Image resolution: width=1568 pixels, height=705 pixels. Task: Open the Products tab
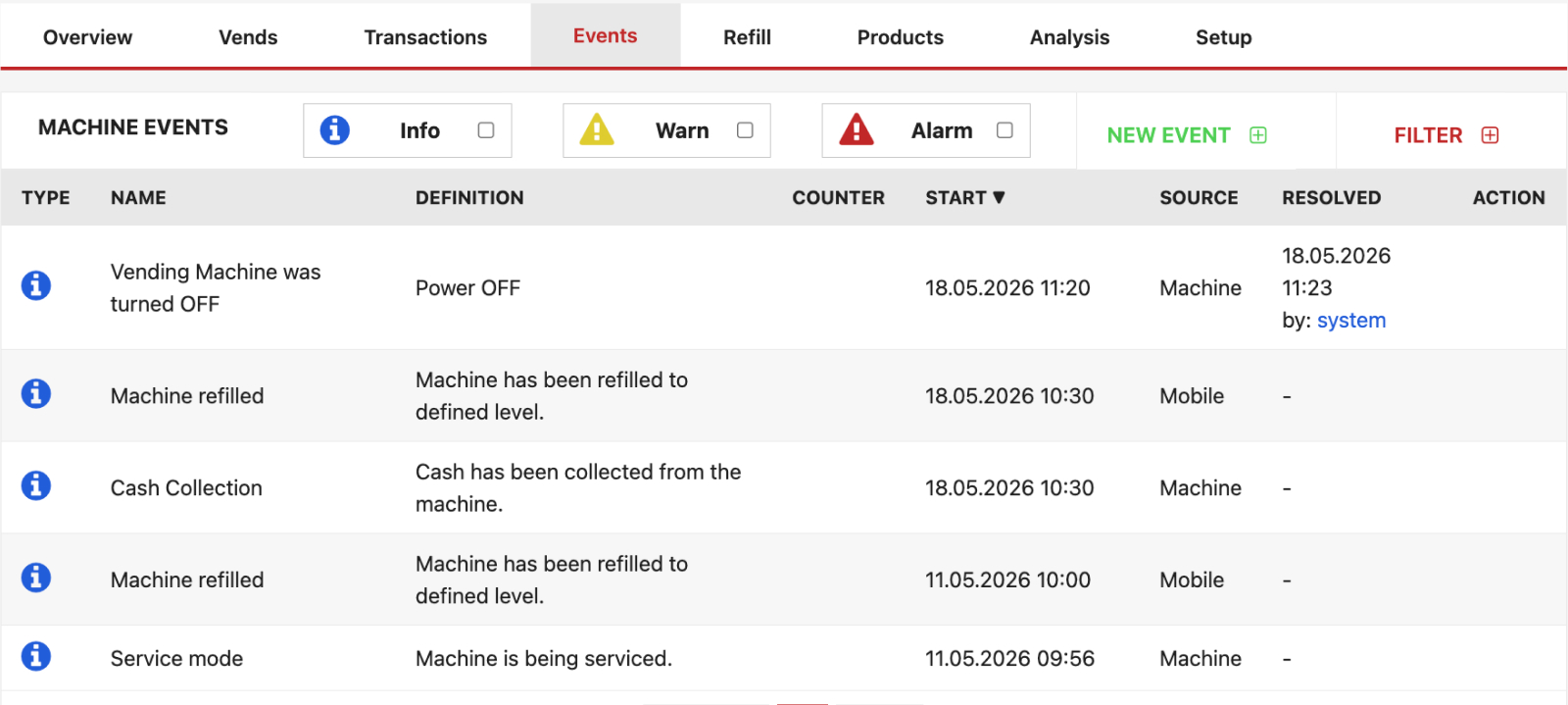coord(901,37)
